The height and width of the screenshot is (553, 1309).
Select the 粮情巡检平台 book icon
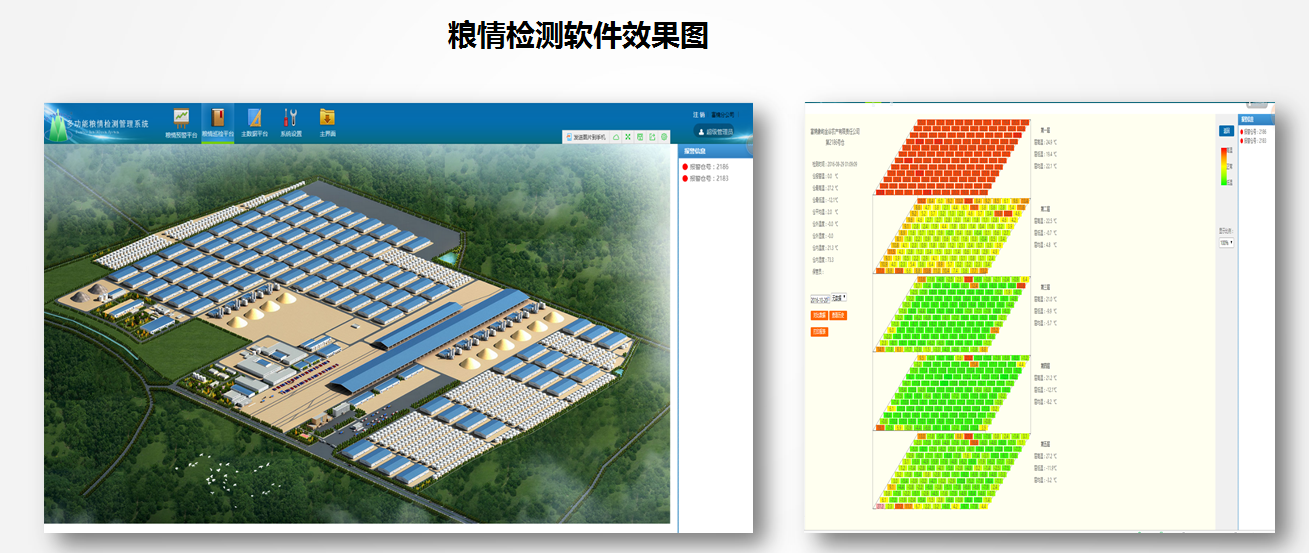(x=218, y=120)
